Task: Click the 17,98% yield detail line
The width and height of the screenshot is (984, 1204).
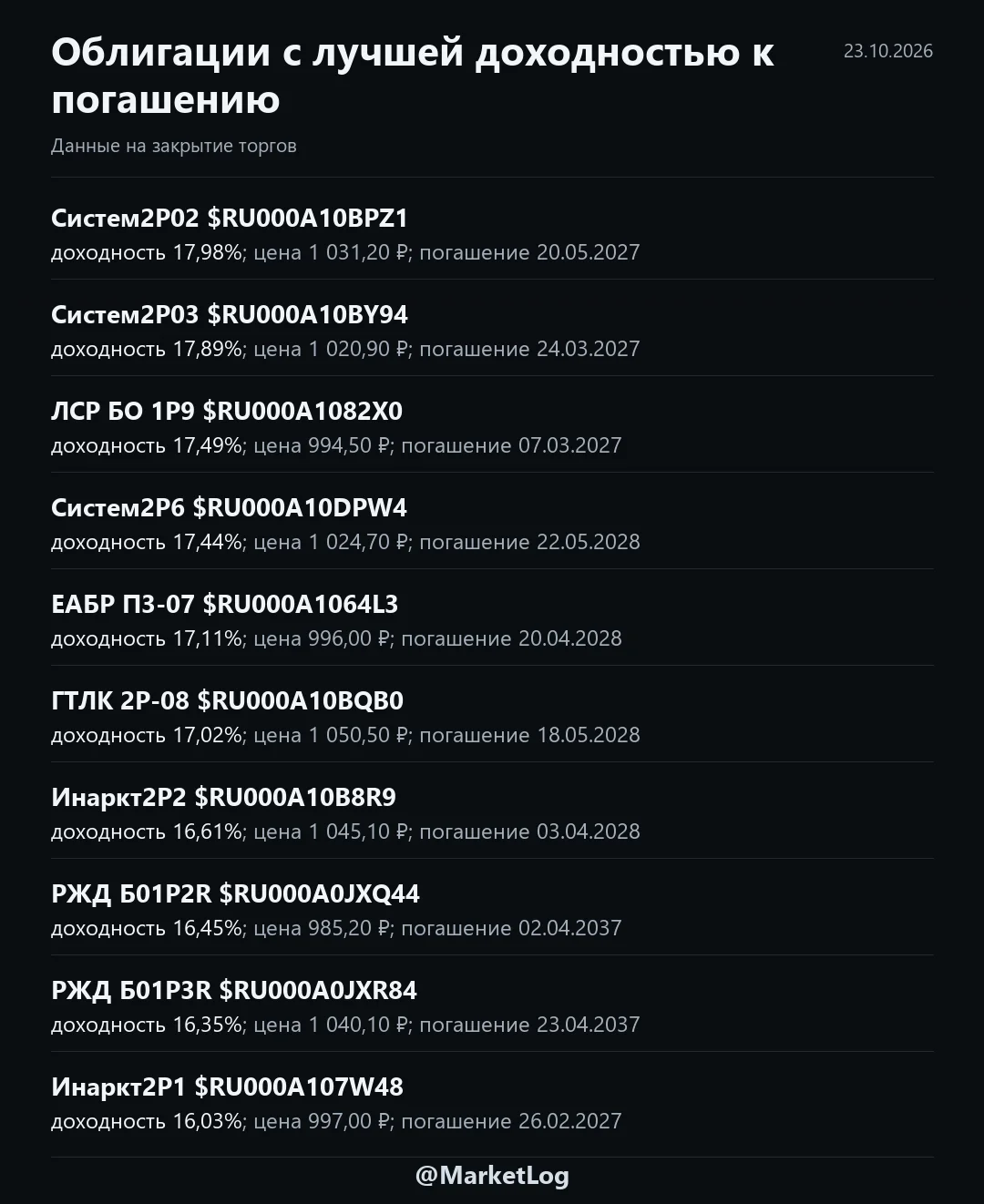Action: coord(345,252)
